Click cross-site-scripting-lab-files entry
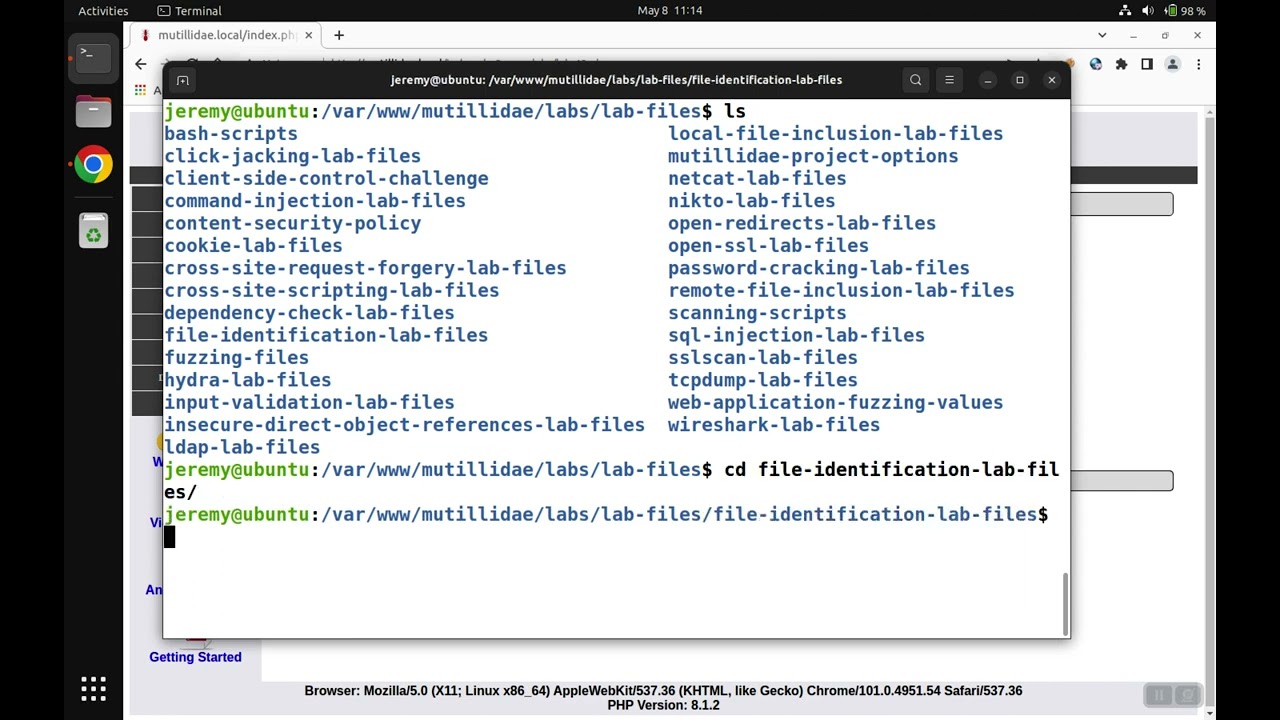 (x=331, y=290)
